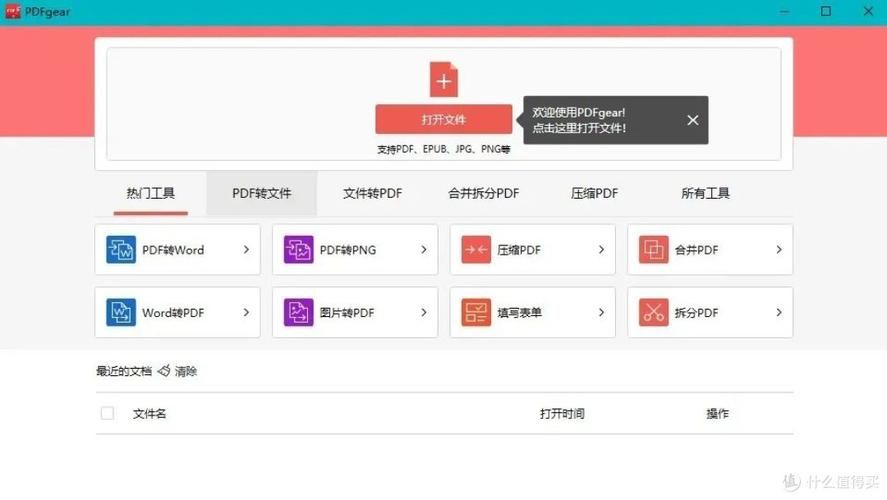The width and height of the screenshot is (887, 500).
Task: Click the 打开时间 column header
Action: point(562,414)
